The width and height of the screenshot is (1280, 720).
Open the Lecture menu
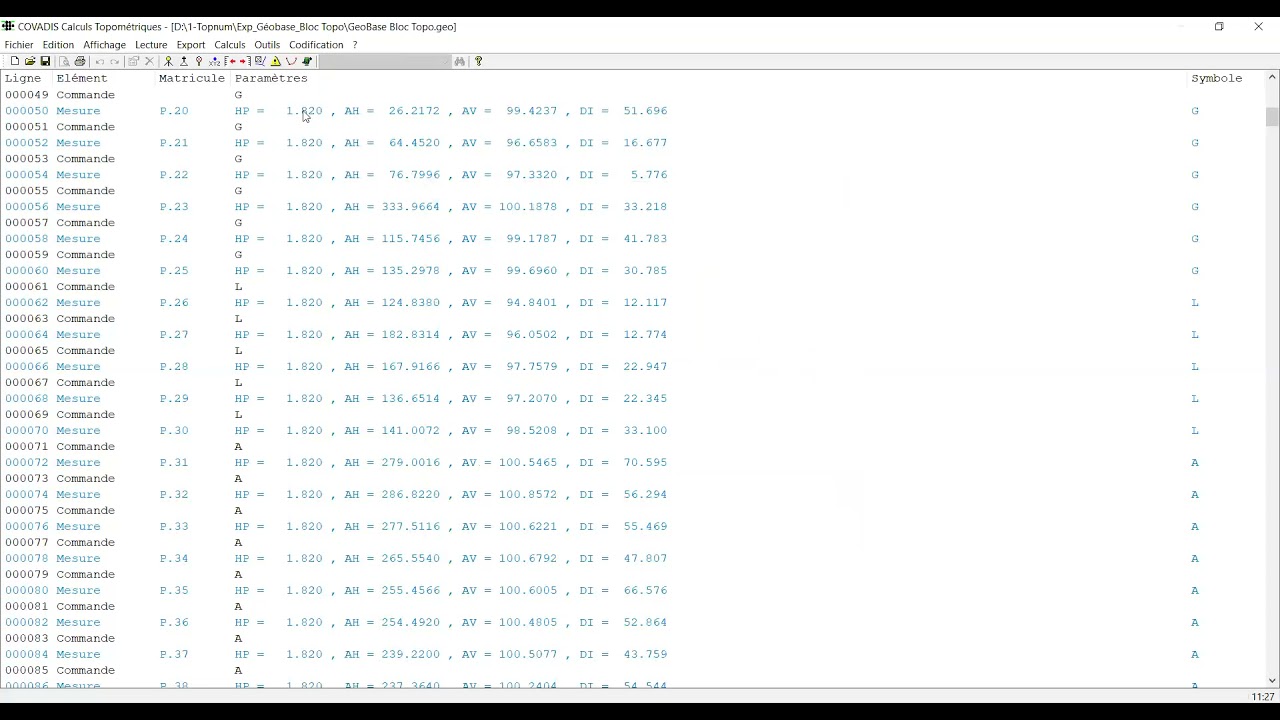[151, 45]
